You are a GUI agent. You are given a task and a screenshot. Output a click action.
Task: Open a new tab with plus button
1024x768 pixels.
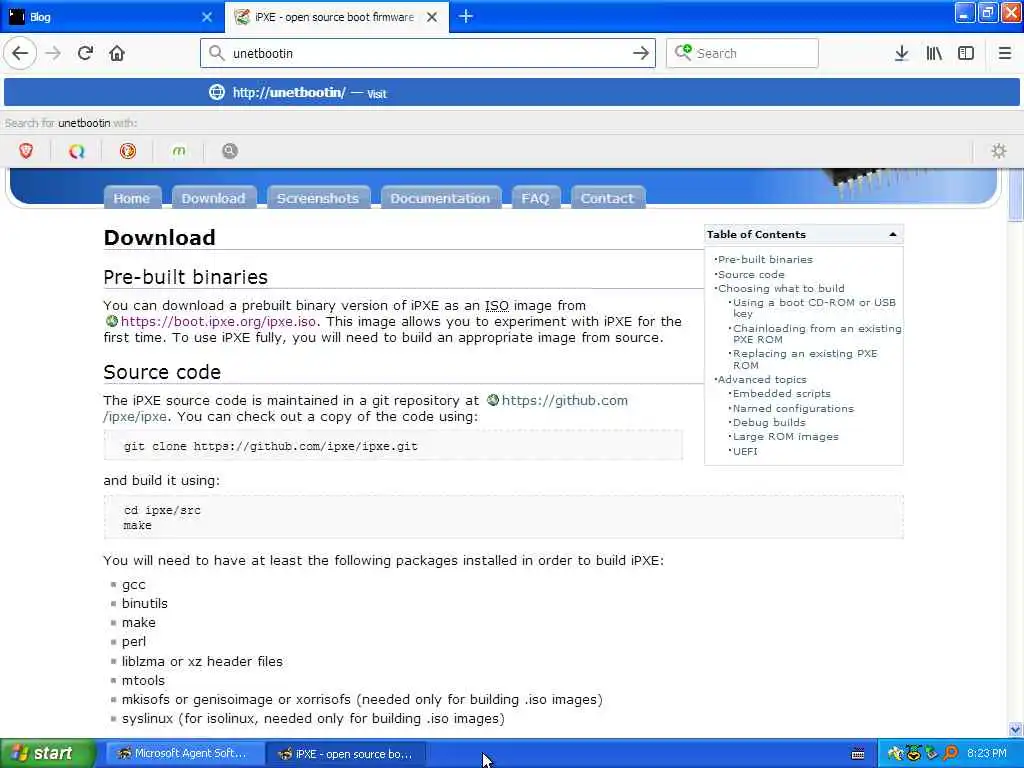pyautogui.click(x=466, y=16)
